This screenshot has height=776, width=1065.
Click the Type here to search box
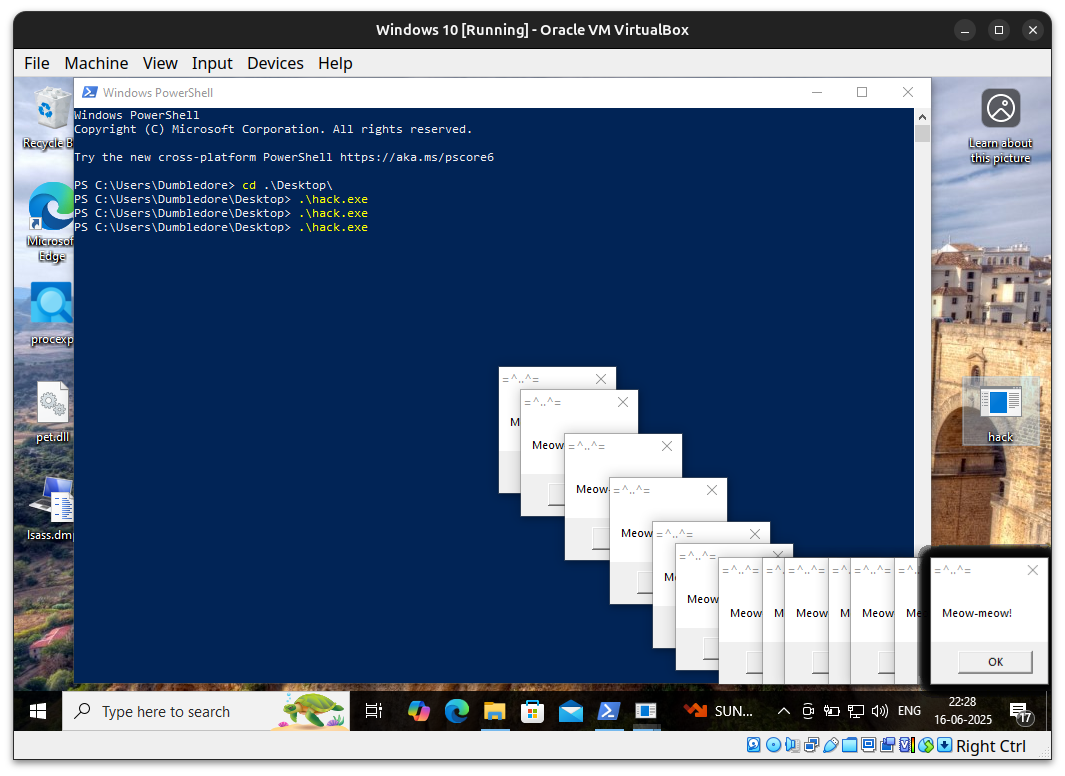[206, 711]
